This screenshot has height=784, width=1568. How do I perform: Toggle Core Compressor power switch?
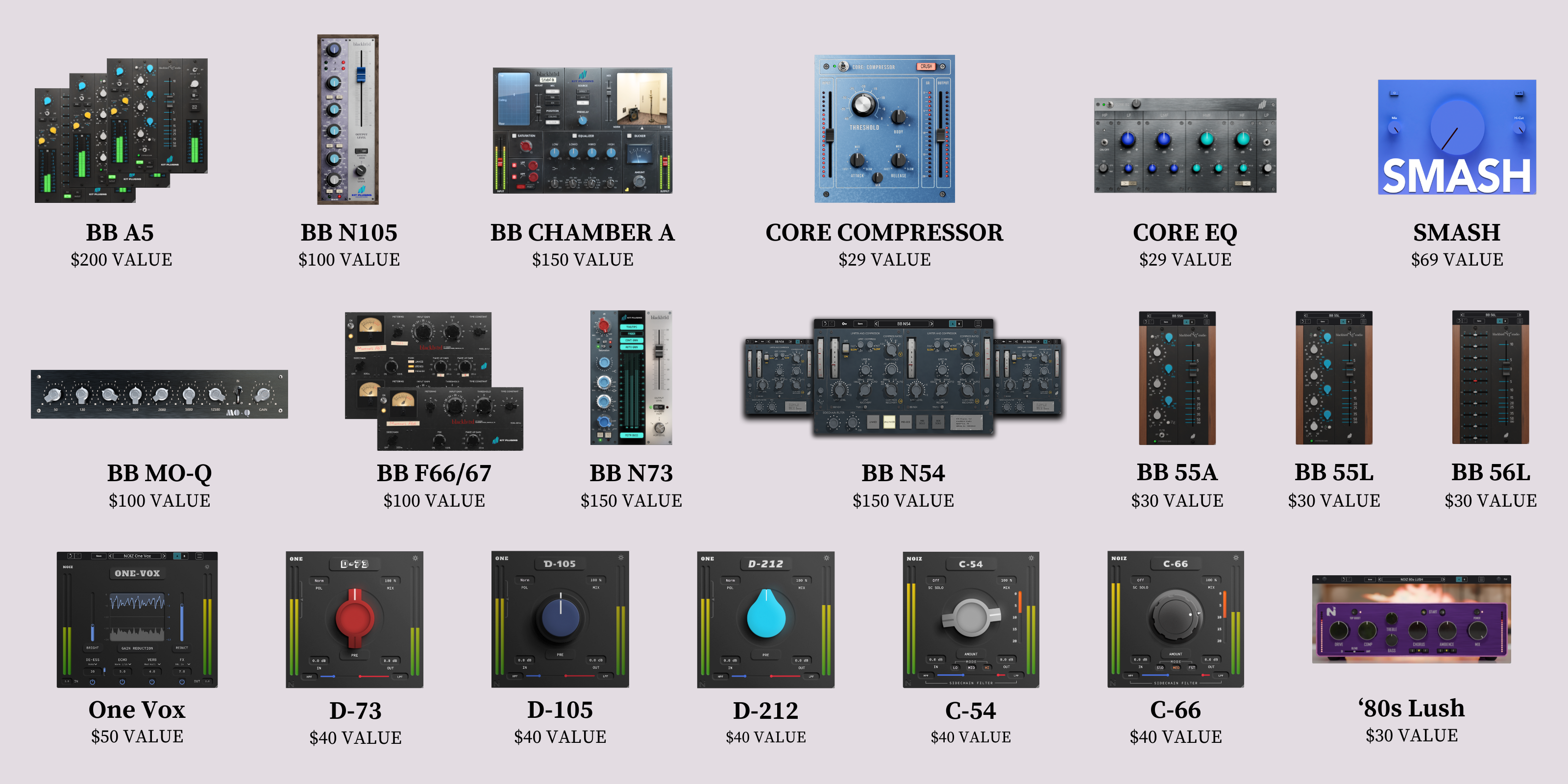click(843, 66)
